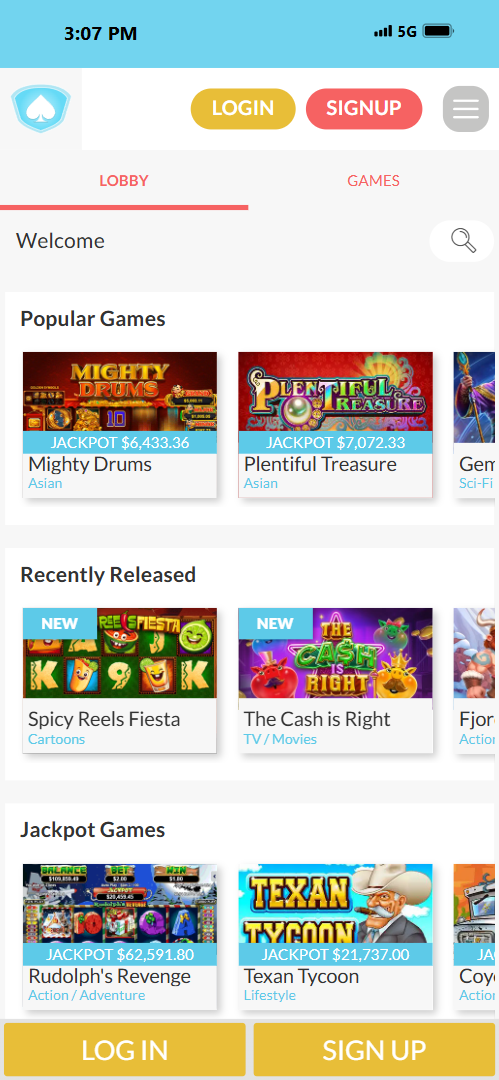The image size is (499, 1080).
Task: Open the Plentiful Treasure game thumbnail
Action: [336, 402]
